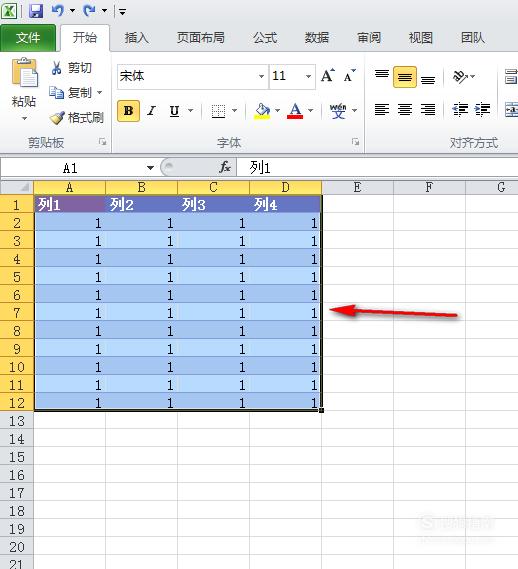
Task: Decrease font size with small A icon
Action: pyautogui.click(x=350, y=75)
